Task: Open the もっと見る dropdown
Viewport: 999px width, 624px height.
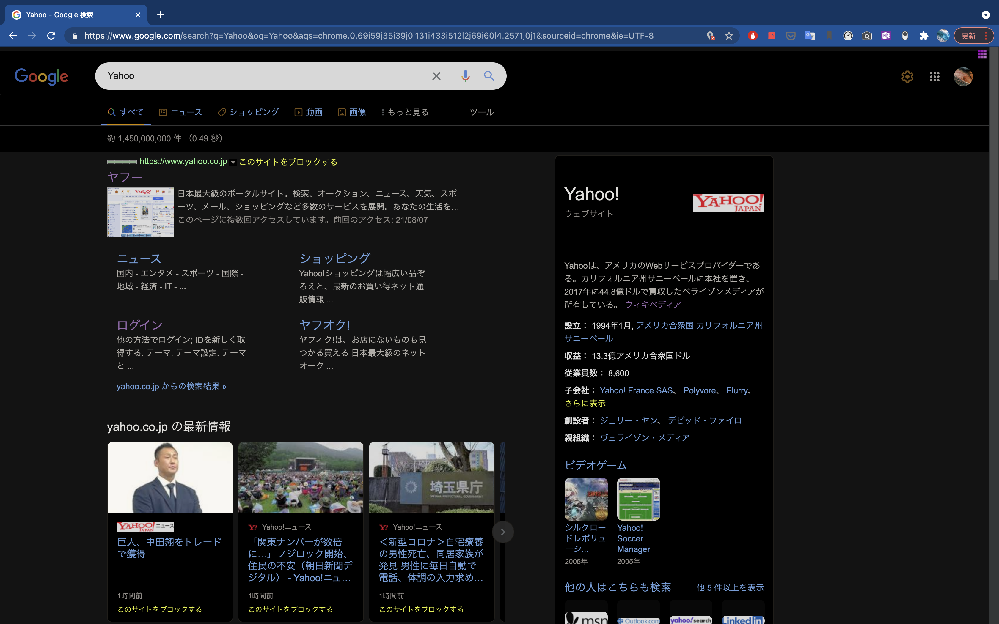Action: click(x=404, y=111)
